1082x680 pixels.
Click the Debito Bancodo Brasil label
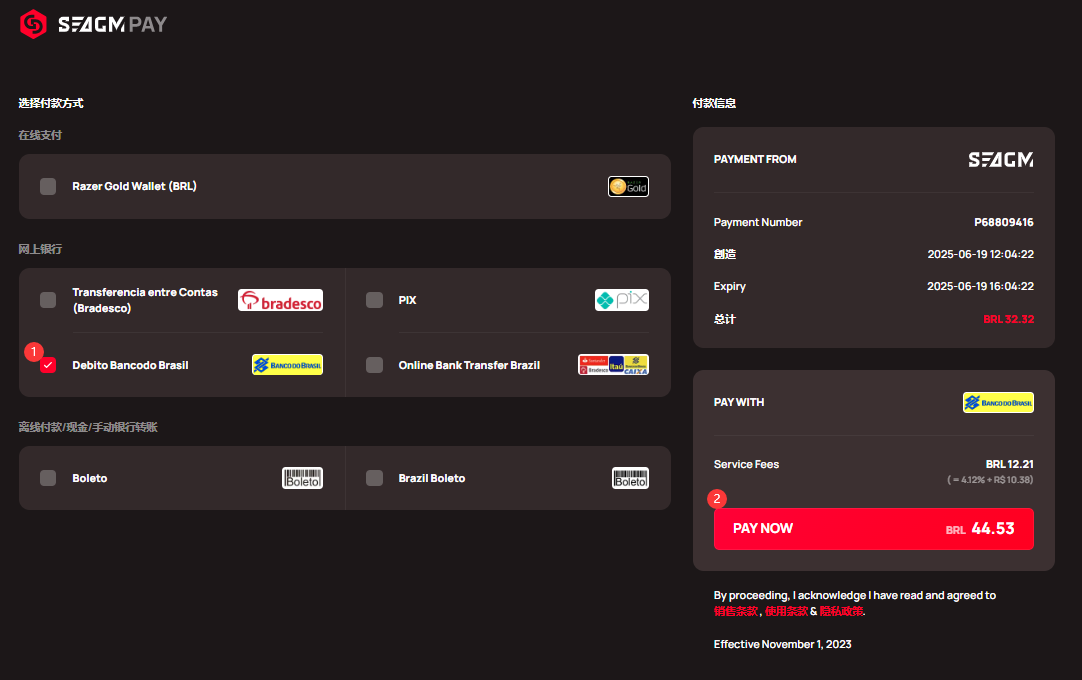(x=130, y=365)
